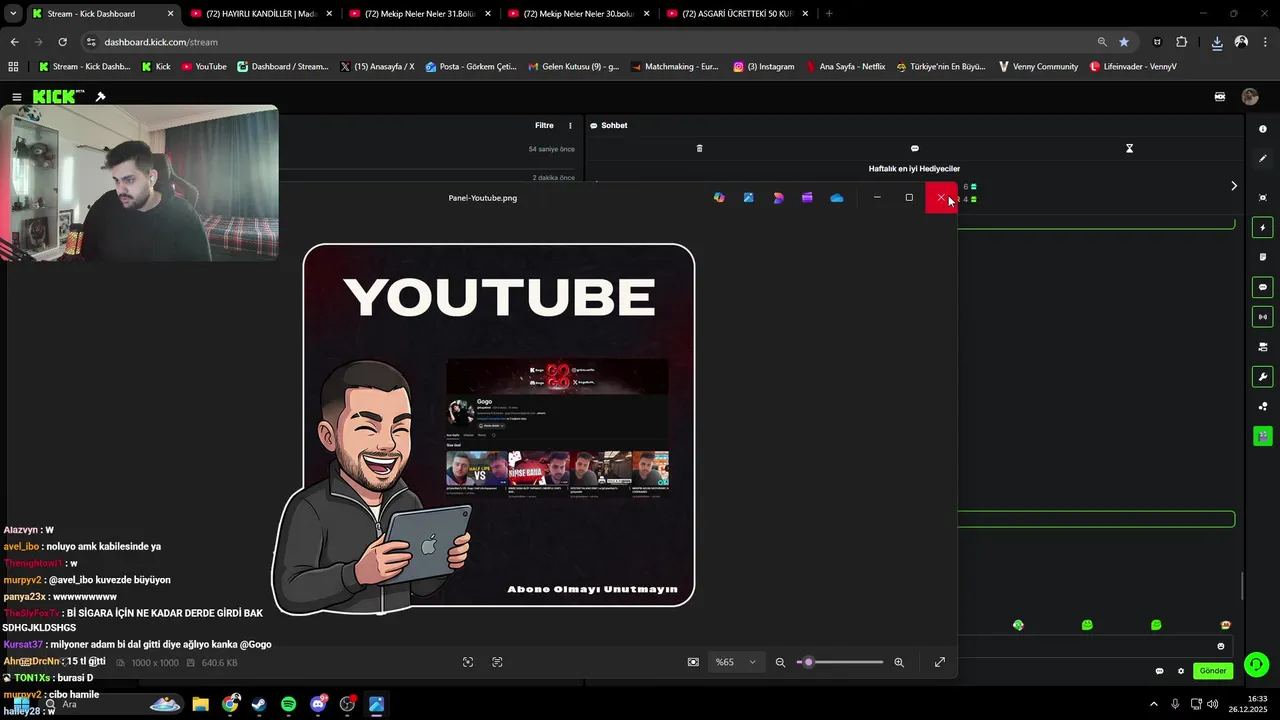Click the camera channel icon in the right sidebar
Screen dimensions: 1280x720
1263,347
